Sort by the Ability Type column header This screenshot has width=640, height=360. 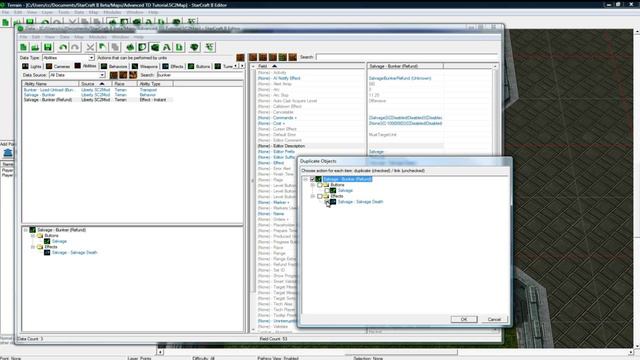(155, 84)
